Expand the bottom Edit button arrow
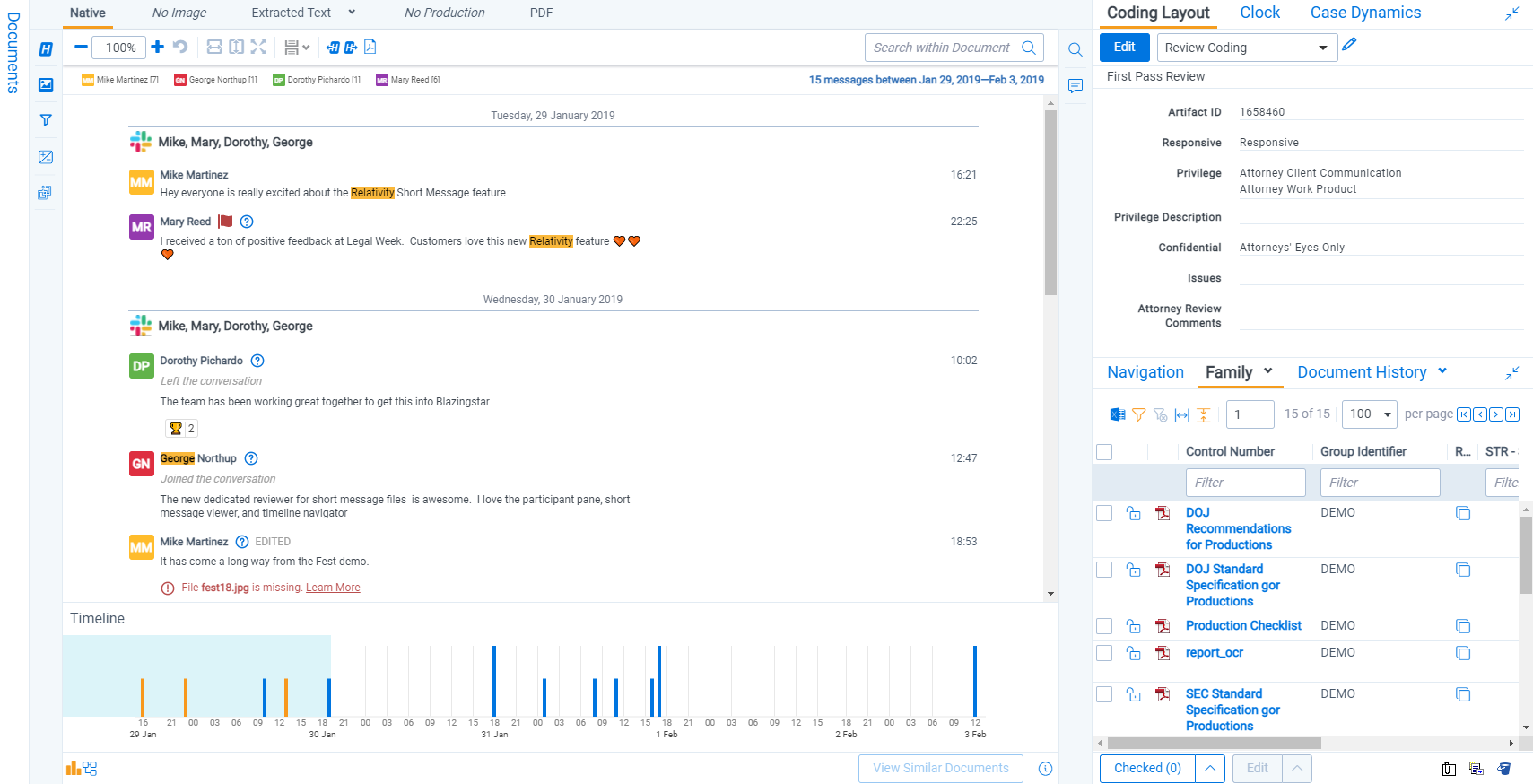This screenshot has height=784, width=1533. [1297, 769]
